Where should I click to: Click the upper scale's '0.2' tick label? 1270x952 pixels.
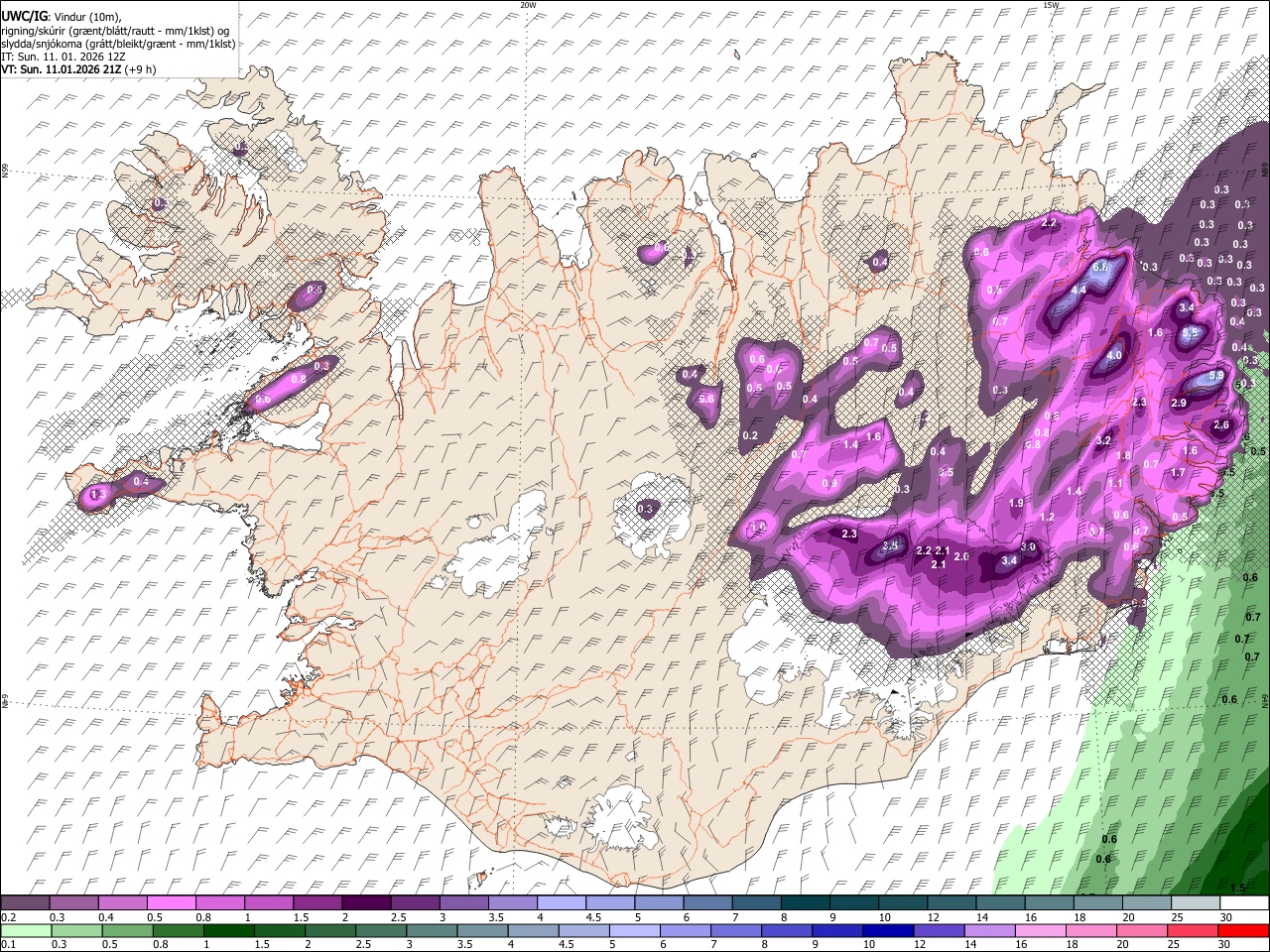click(x=8, y=917)
